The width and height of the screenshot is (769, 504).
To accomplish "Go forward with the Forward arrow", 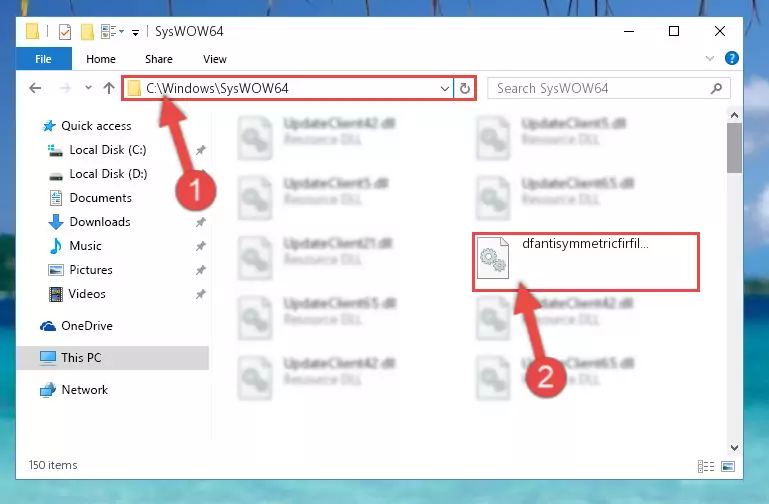I will coord(65,88).
